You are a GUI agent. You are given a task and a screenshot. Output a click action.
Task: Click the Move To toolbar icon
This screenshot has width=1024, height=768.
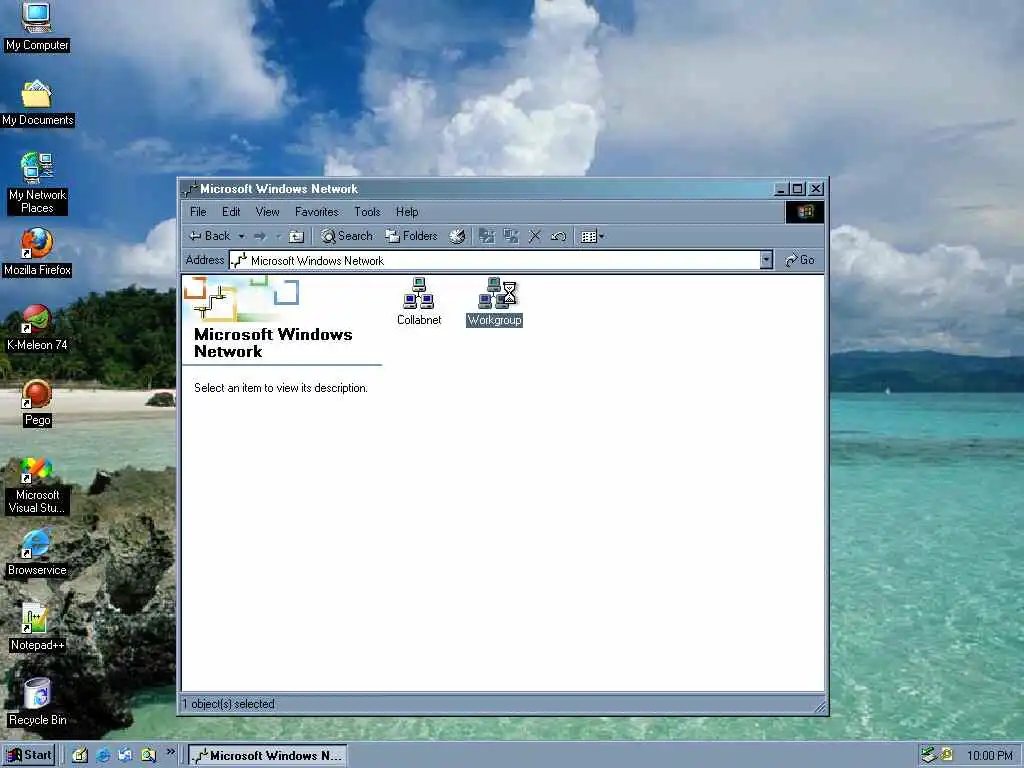(487, 236)
